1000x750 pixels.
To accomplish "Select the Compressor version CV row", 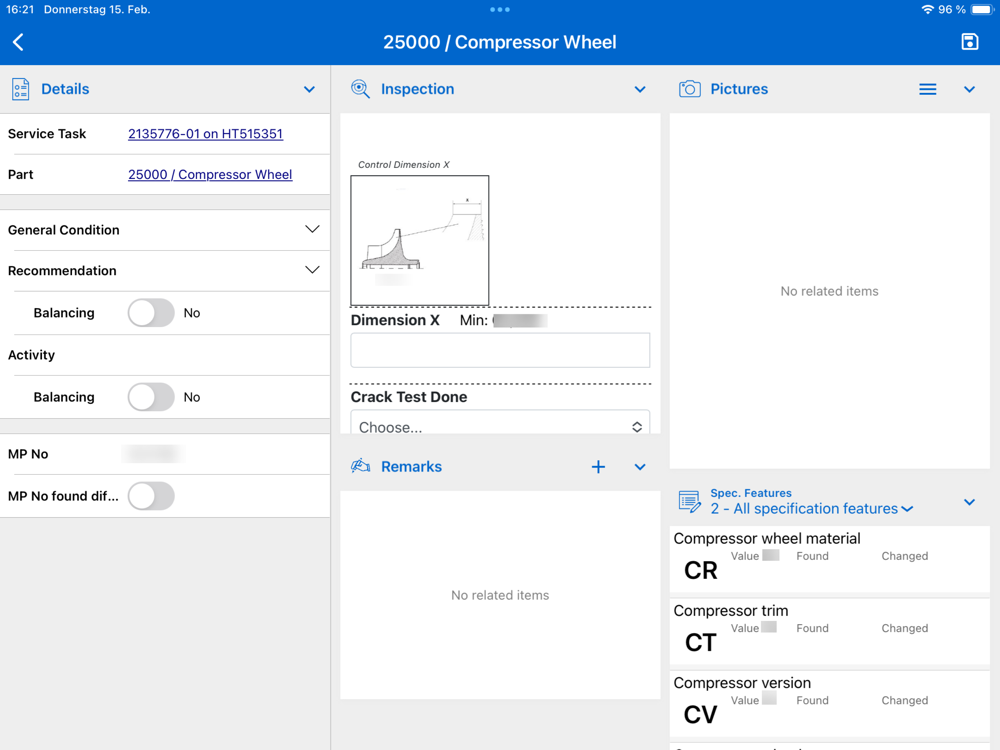I will point(830,703).
